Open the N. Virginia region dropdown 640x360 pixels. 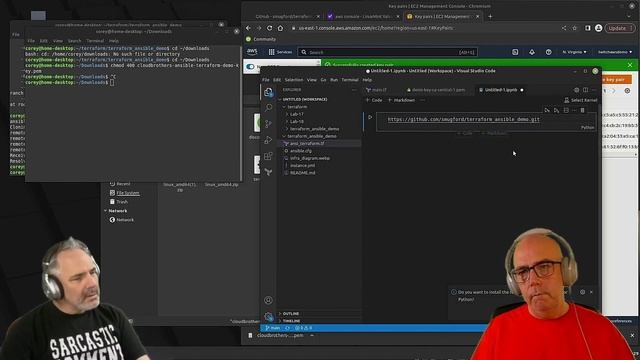574,52
